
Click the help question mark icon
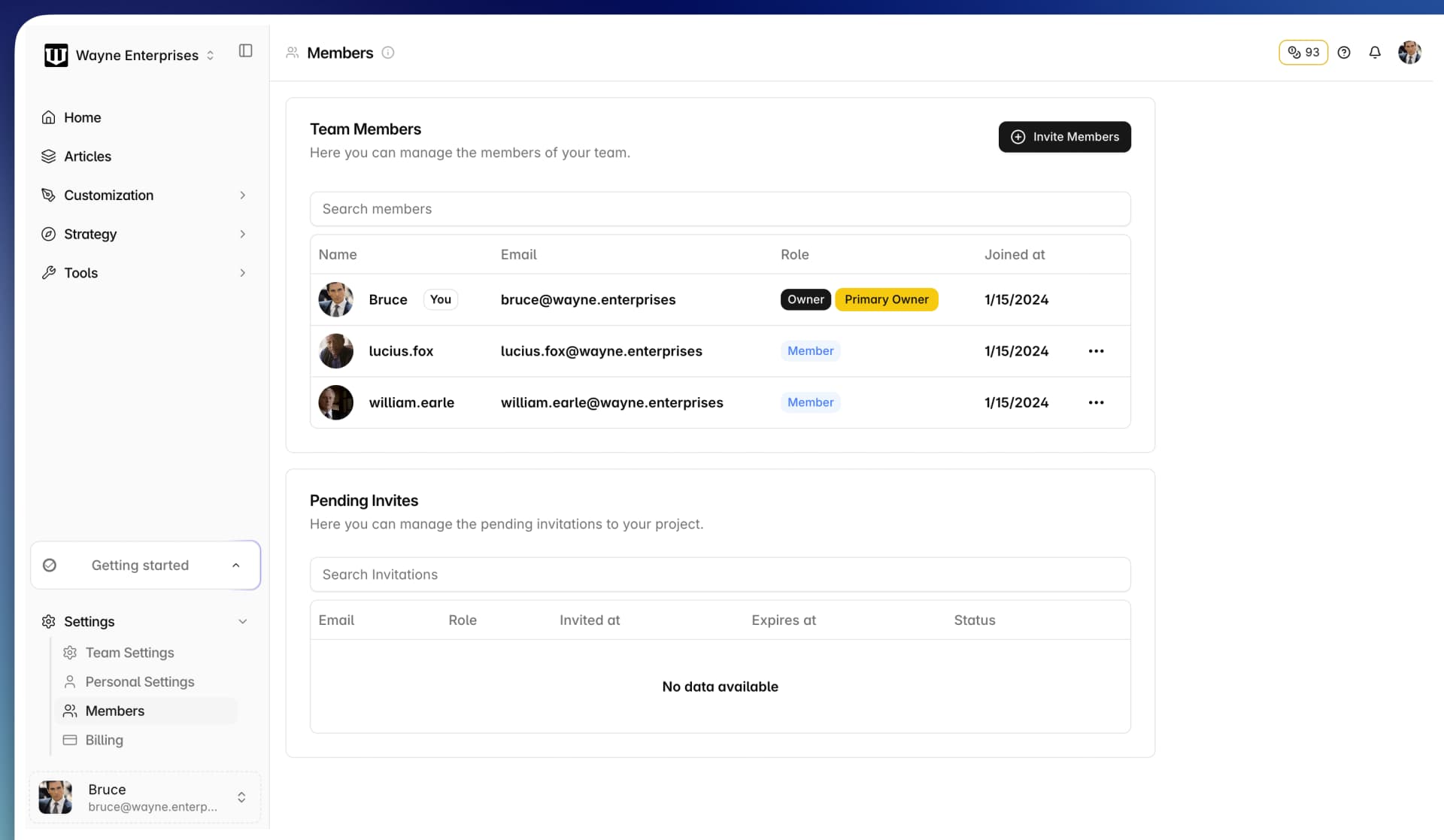(1345, 52)
